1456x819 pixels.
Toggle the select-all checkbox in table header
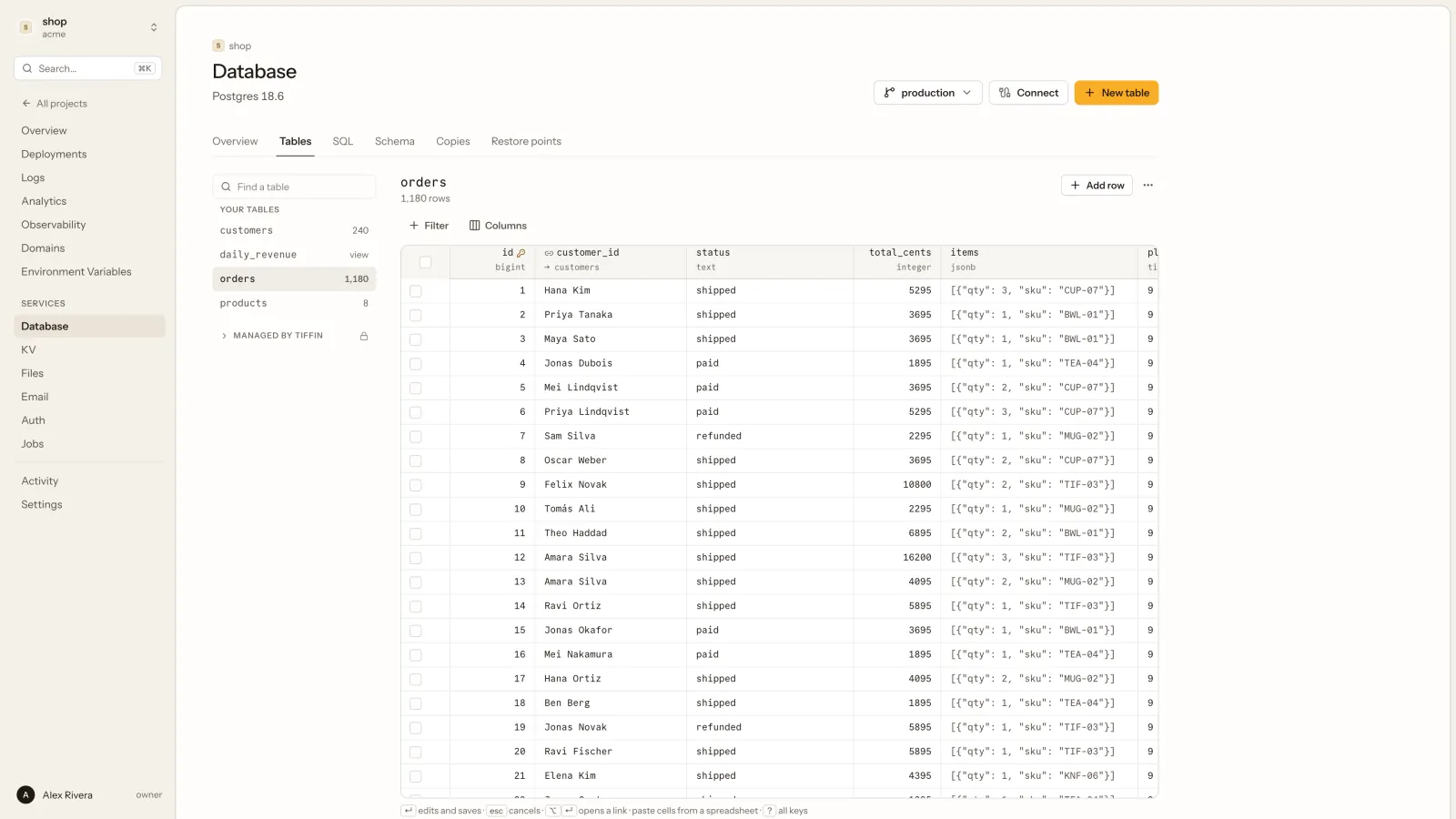(425, 262)
